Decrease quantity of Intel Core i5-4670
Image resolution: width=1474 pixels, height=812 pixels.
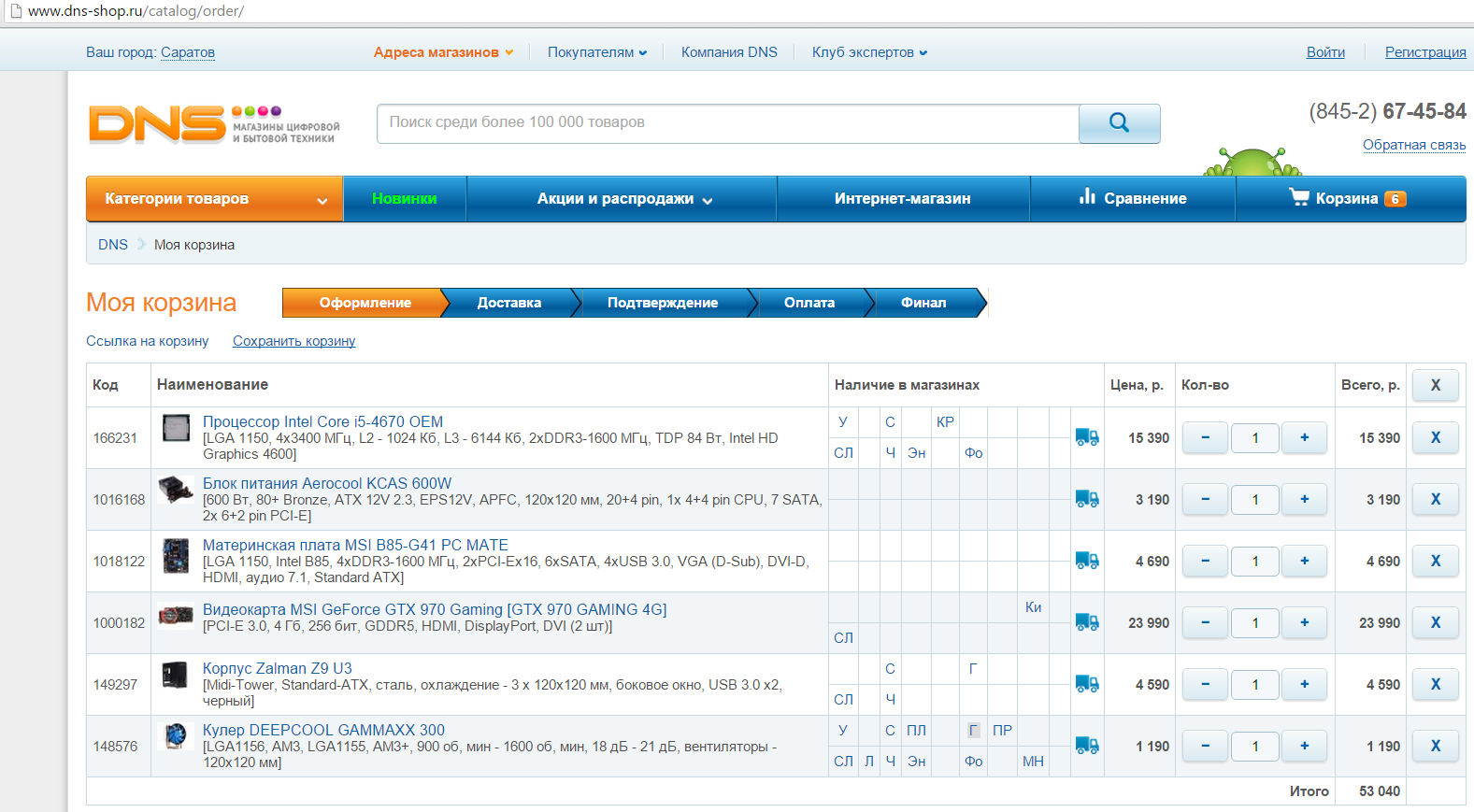click(x=1206, y=437)
